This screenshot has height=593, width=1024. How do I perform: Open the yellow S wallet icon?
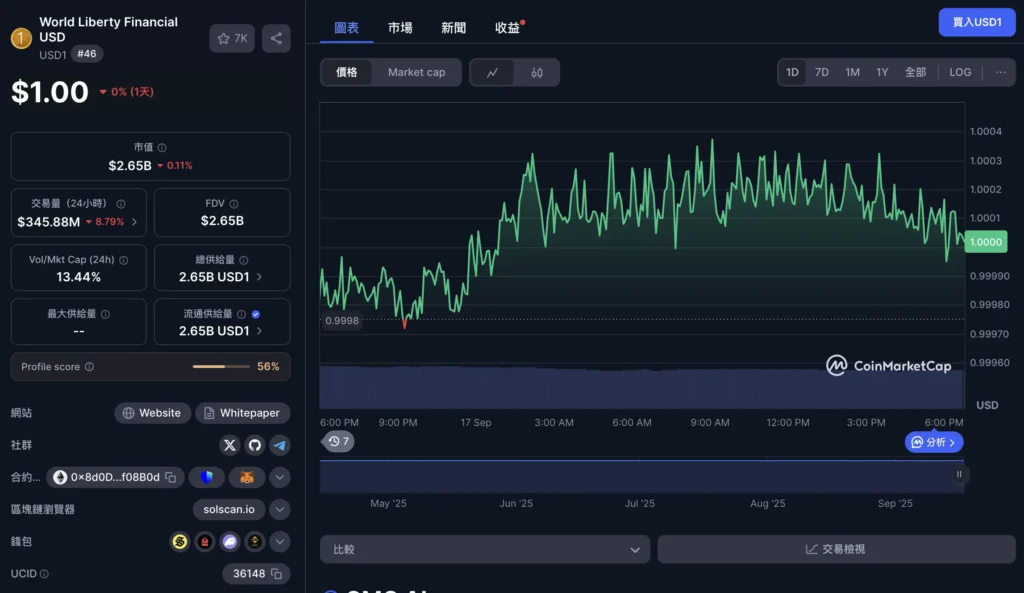[180, 541]
